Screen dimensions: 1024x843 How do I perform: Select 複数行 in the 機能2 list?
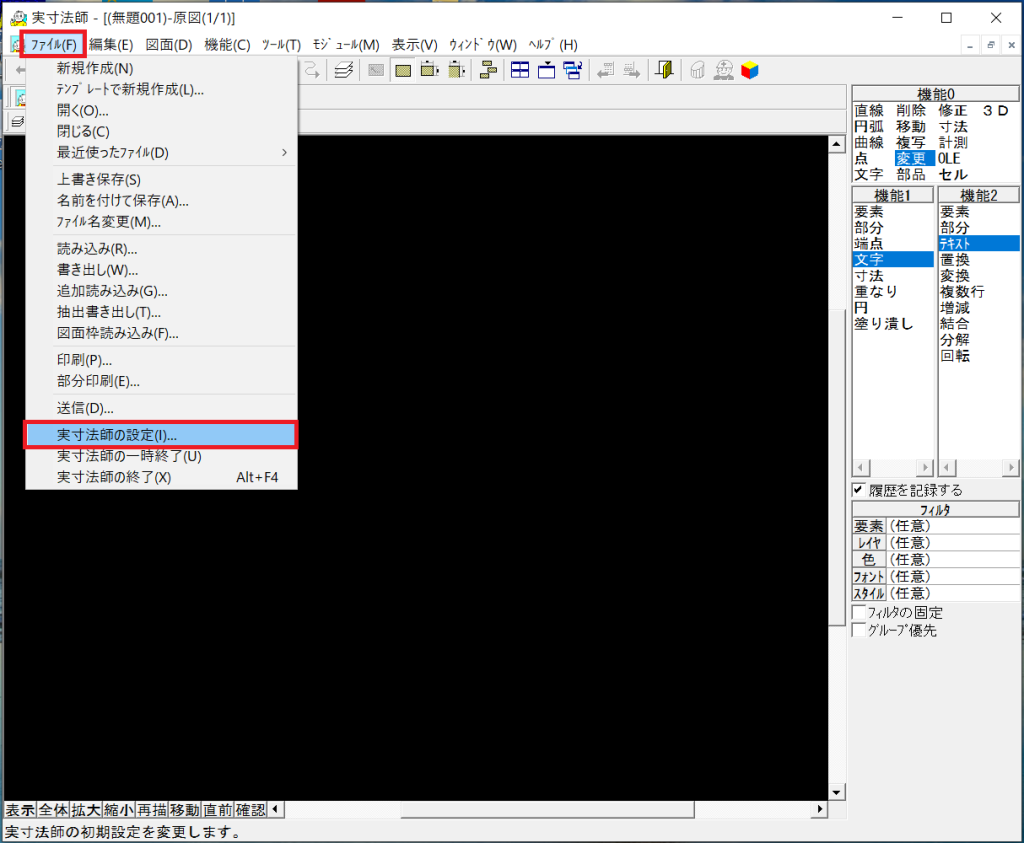click(979, 292)
